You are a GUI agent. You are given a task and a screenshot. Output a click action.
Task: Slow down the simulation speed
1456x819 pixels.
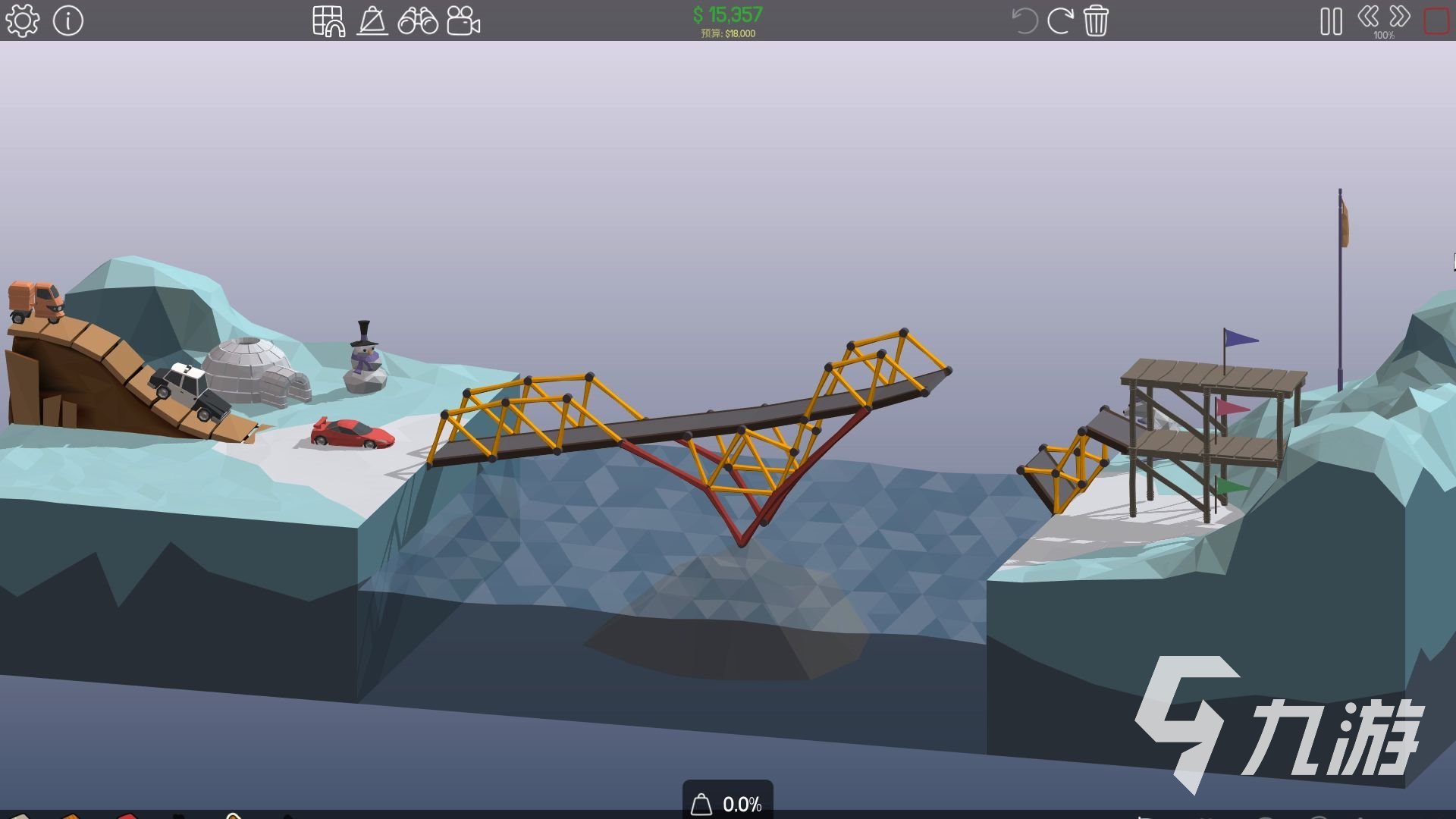click(1368, 17)
